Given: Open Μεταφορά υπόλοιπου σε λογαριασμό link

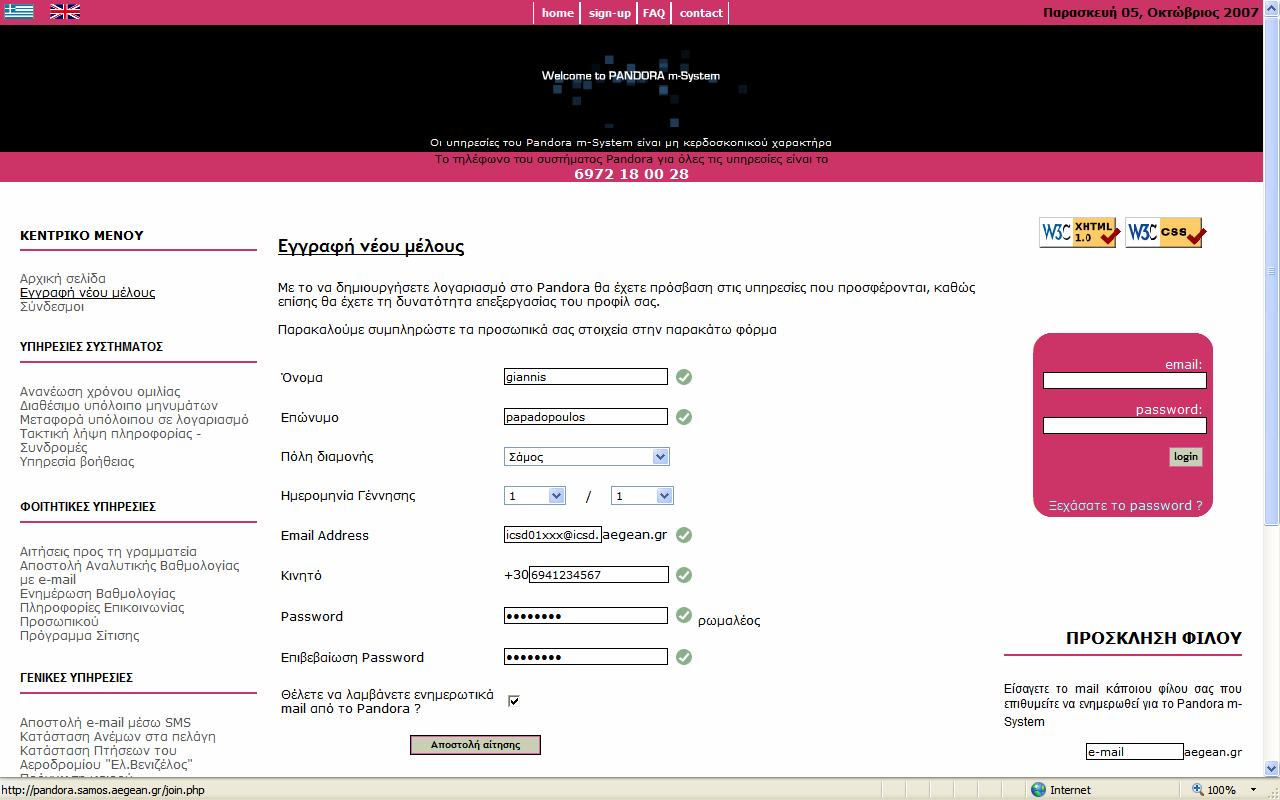Looking at the screenshot, I should (134, 419).
